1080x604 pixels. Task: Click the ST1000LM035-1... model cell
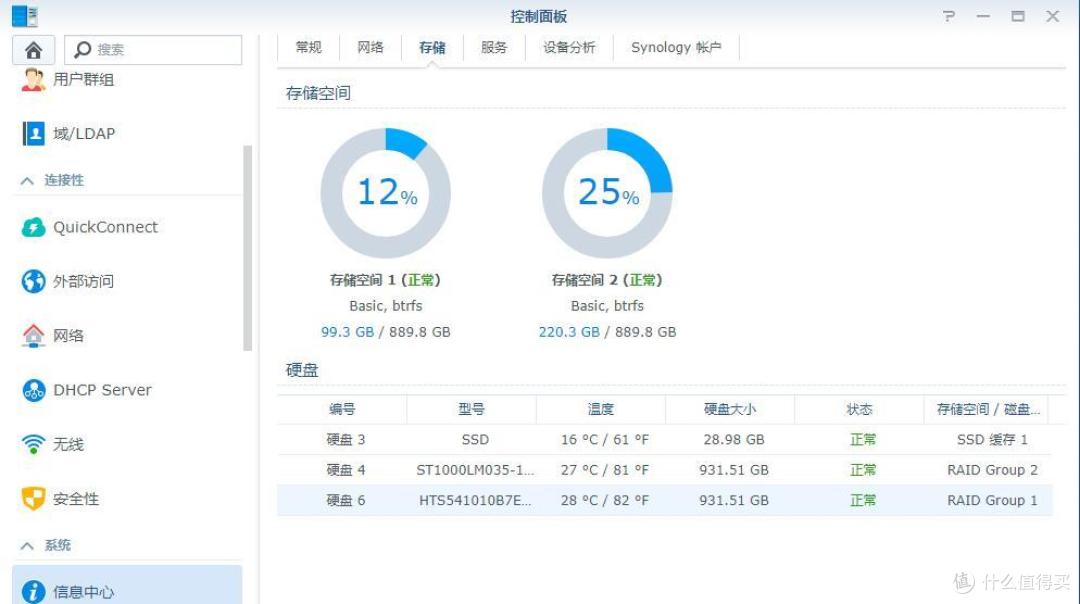coord(475,470)
